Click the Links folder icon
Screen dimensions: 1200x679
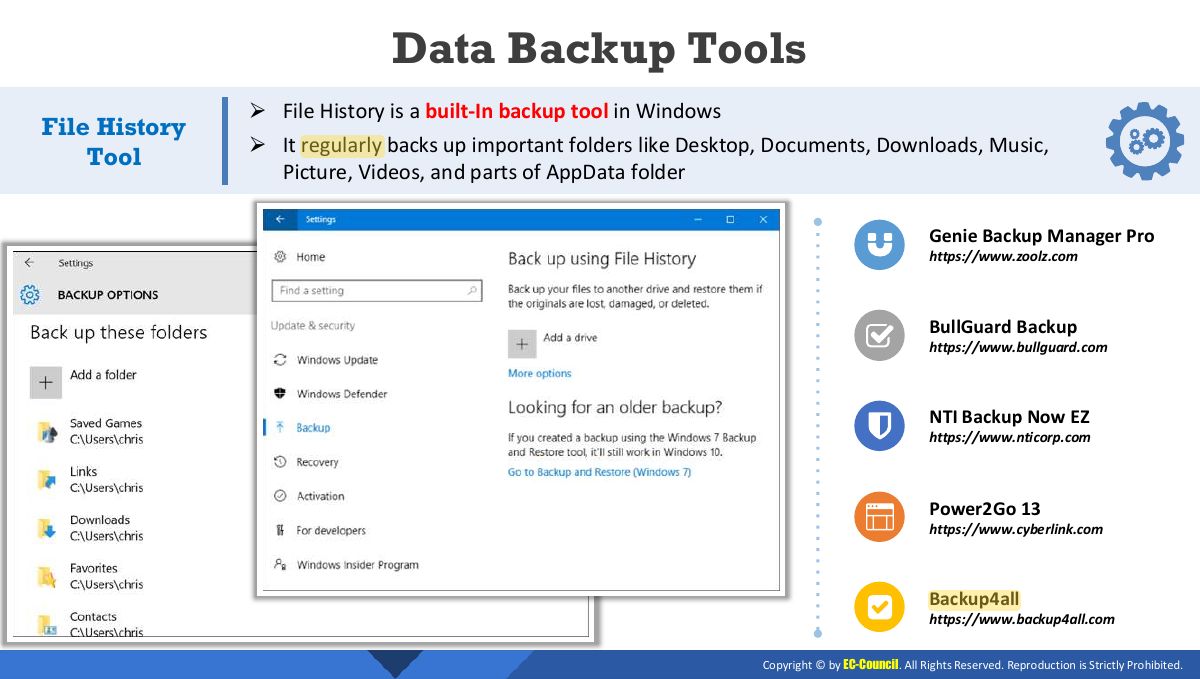point(46,480)
